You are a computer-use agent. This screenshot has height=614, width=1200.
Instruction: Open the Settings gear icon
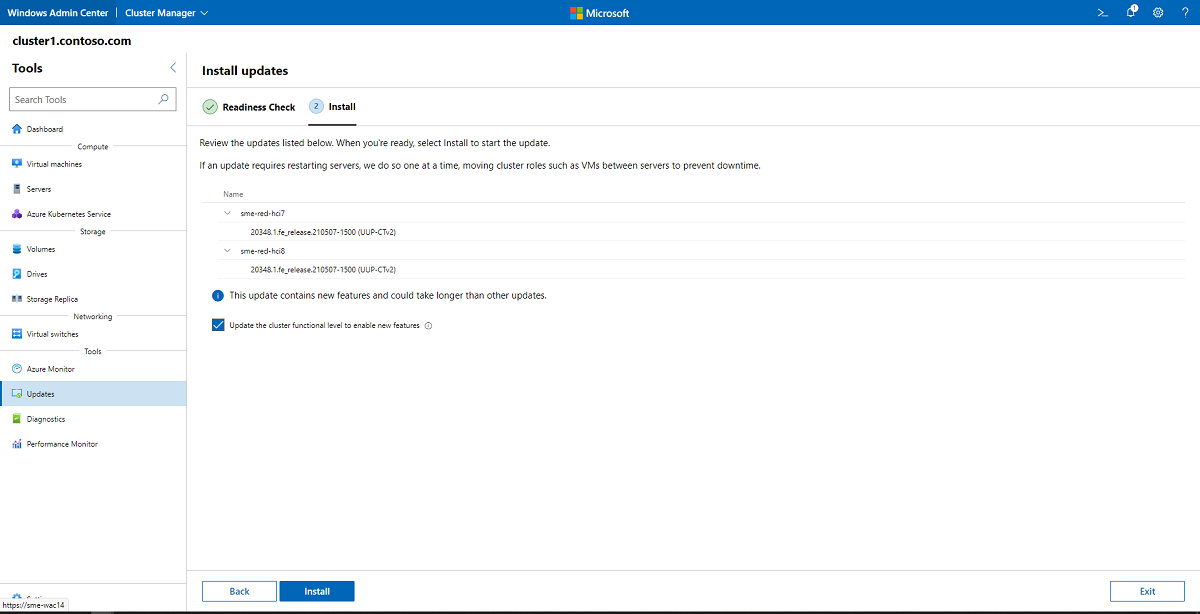(1158, 12)
